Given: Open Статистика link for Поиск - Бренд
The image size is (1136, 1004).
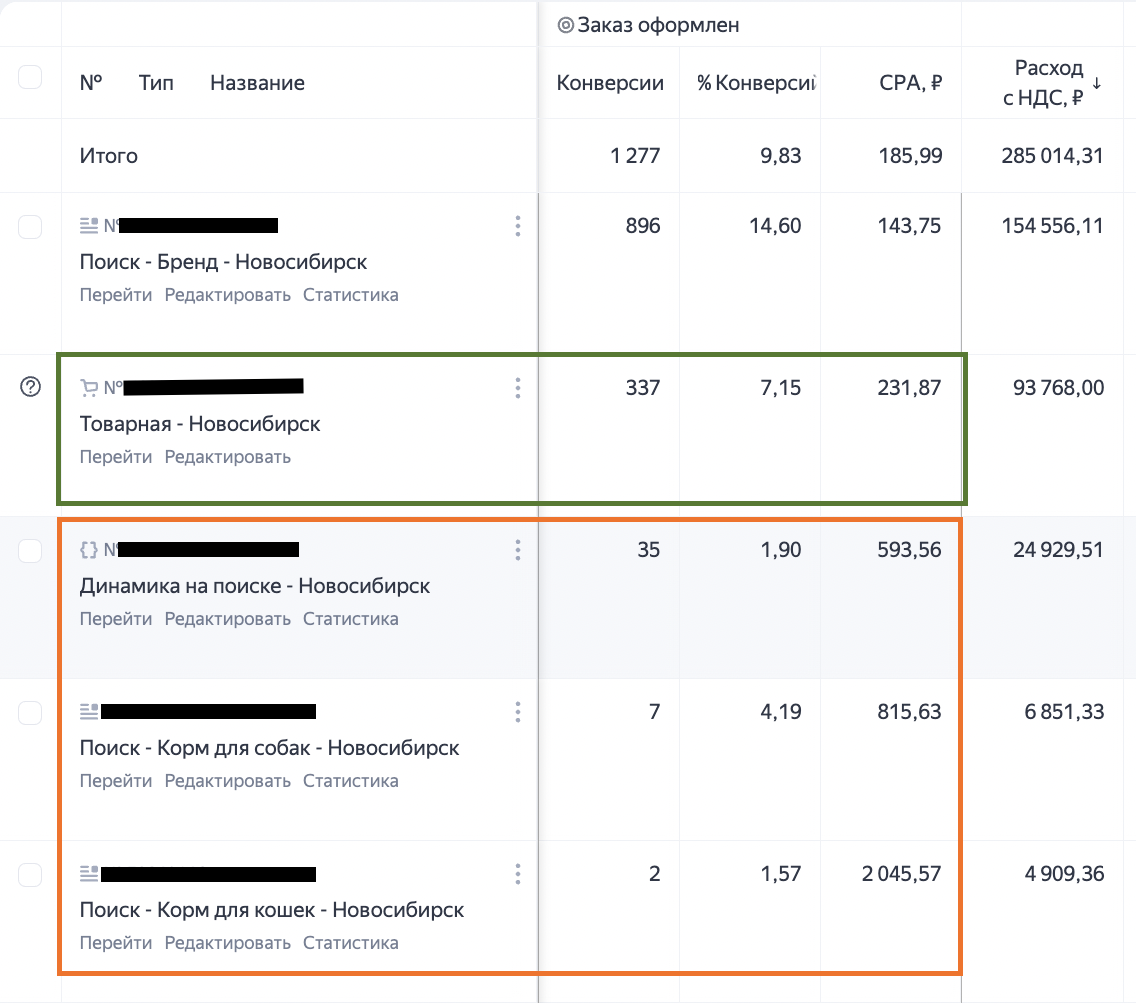Looking at the screenshot, I should pos(351,295).
